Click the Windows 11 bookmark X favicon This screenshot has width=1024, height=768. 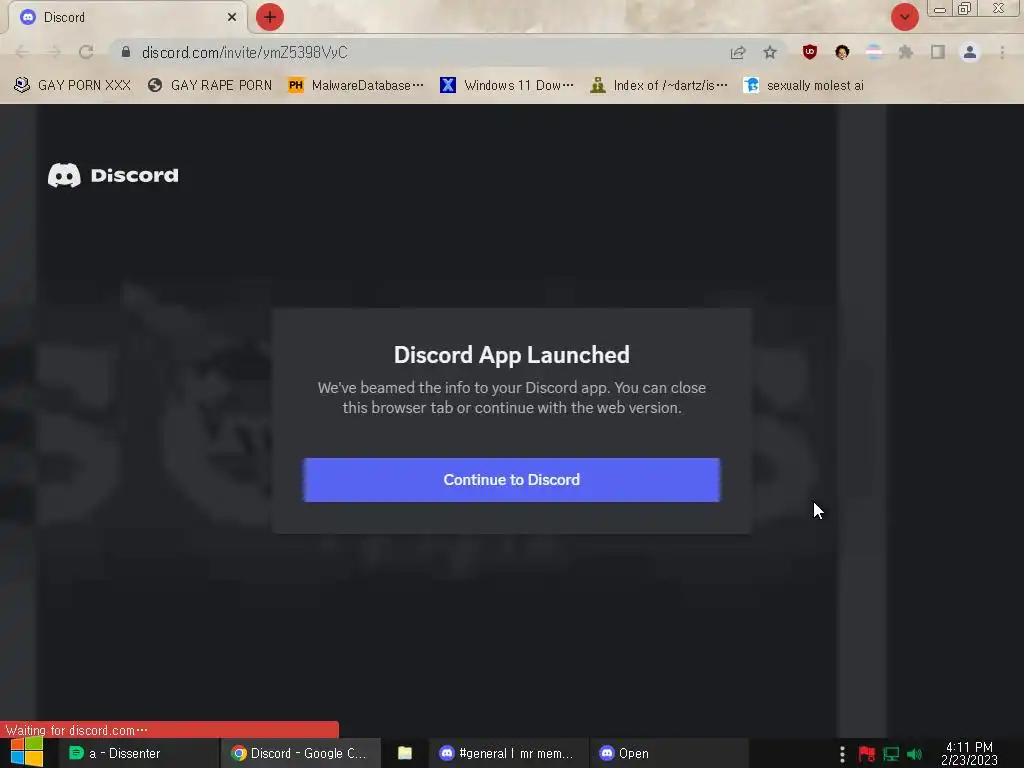(448, 86)
